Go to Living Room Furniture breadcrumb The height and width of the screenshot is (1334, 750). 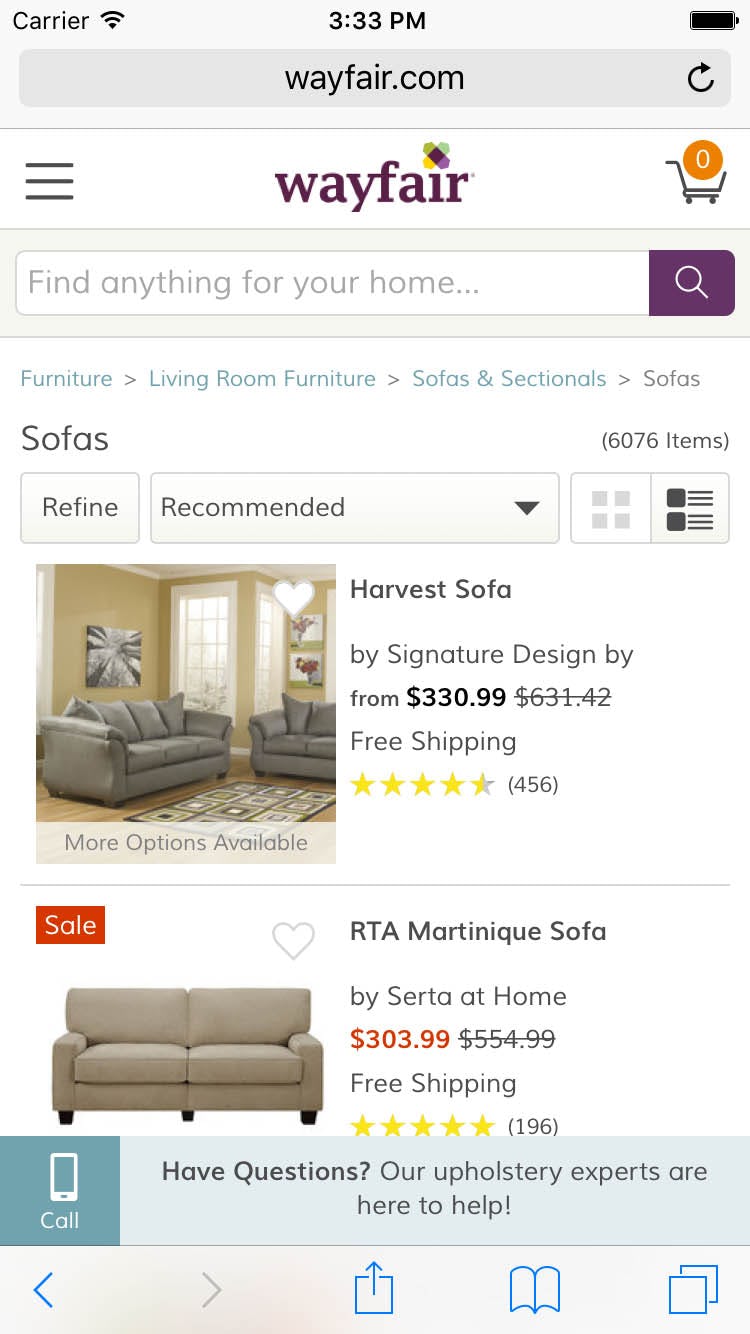click(262, 379)
